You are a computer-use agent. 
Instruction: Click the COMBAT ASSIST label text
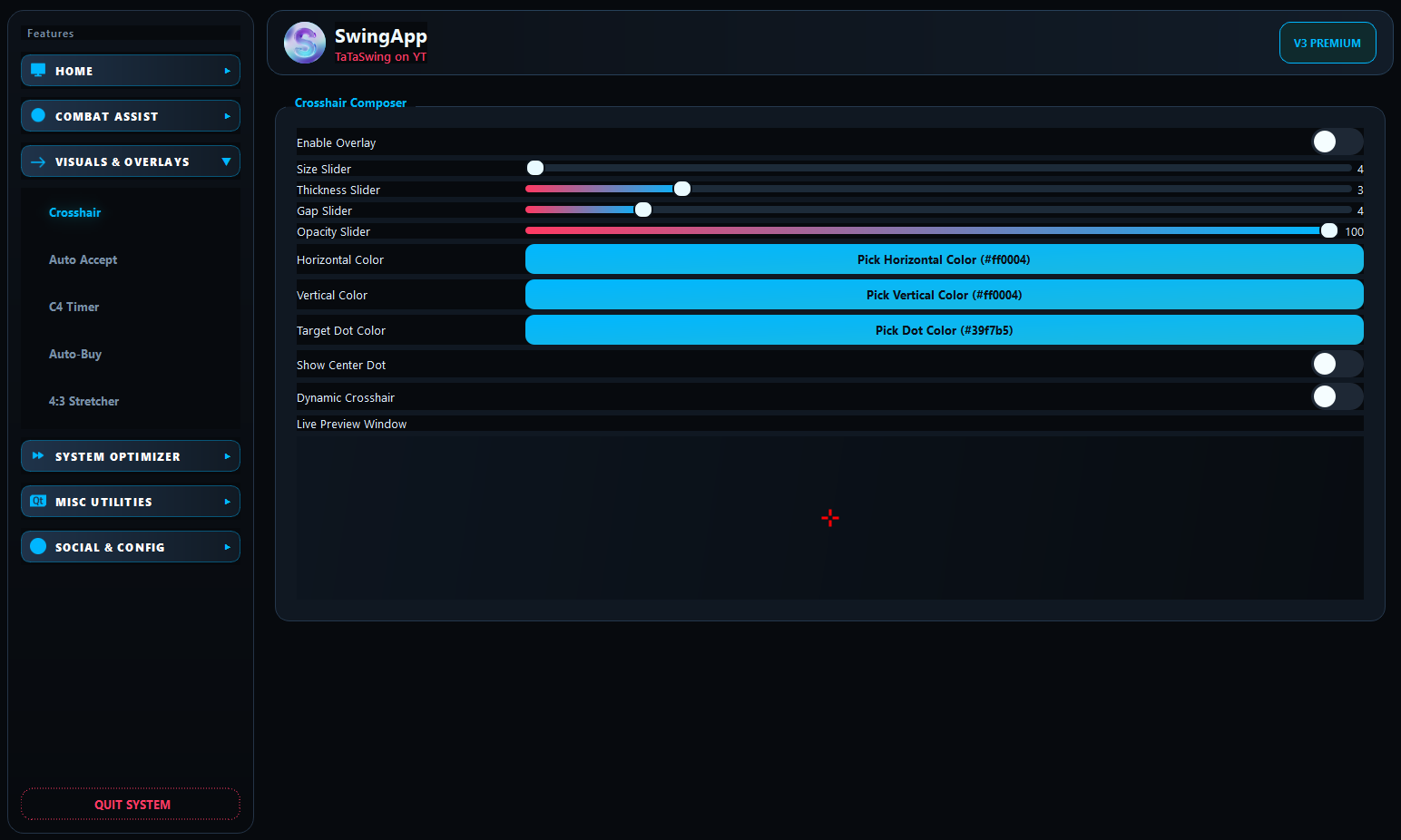coord(107,116)
